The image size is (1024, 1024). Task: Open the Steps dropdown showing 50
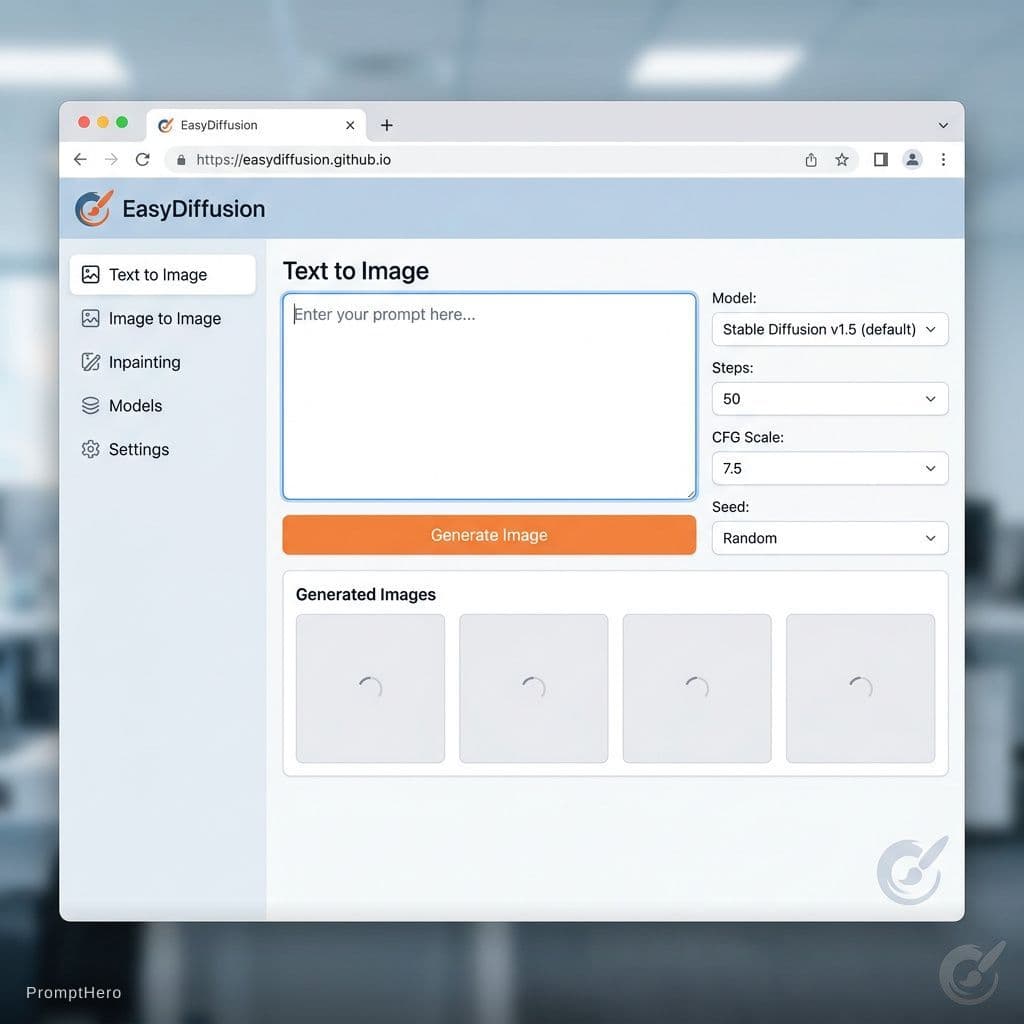point(829,399)
